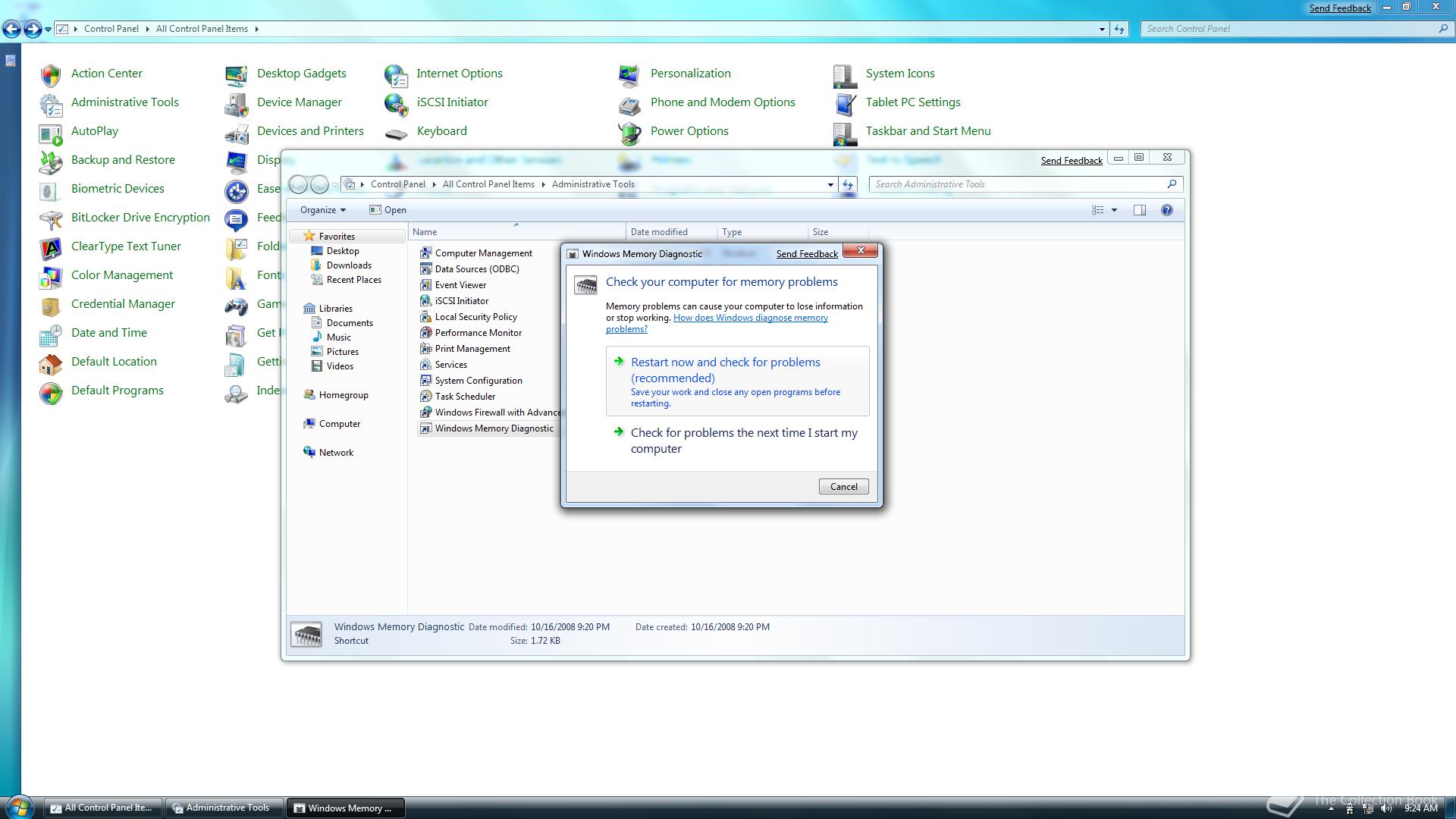
Task: Expand views dropdown arrow next to view icon
Action: coord(1114,210)
